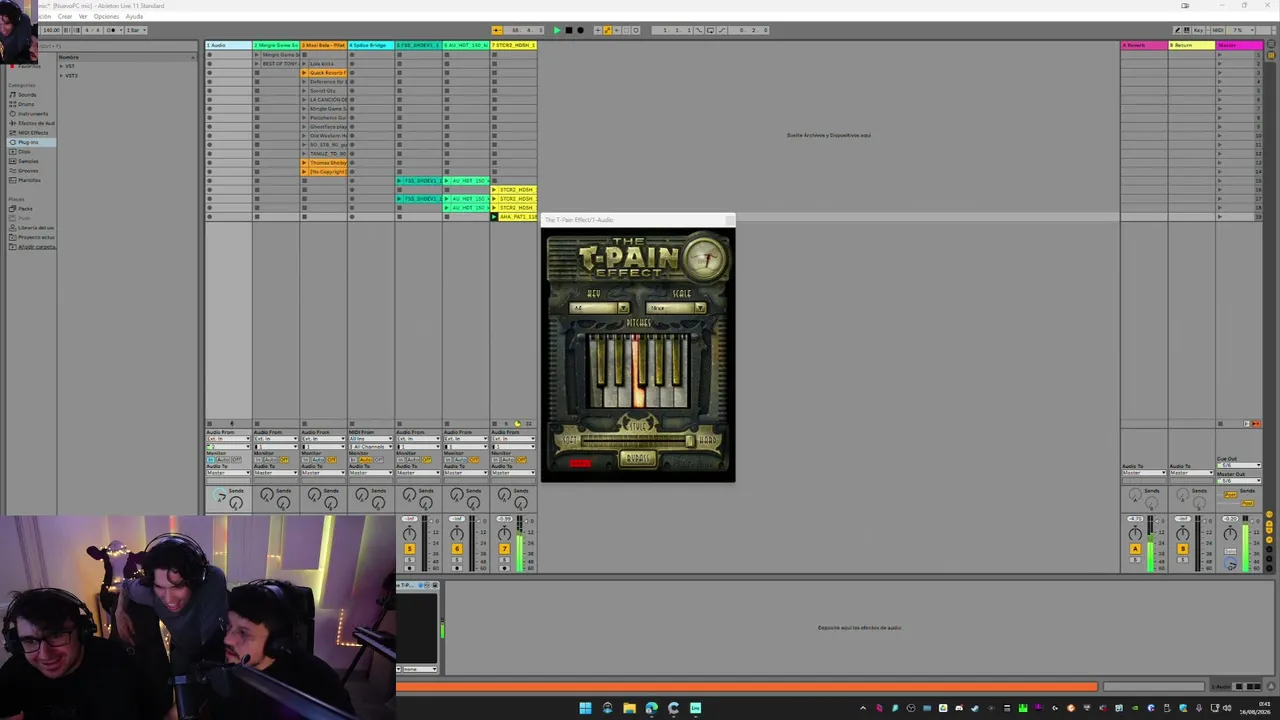Select the 4 Splice Bridge track header
The image size is (1280, 720).
tap(371, 45)
